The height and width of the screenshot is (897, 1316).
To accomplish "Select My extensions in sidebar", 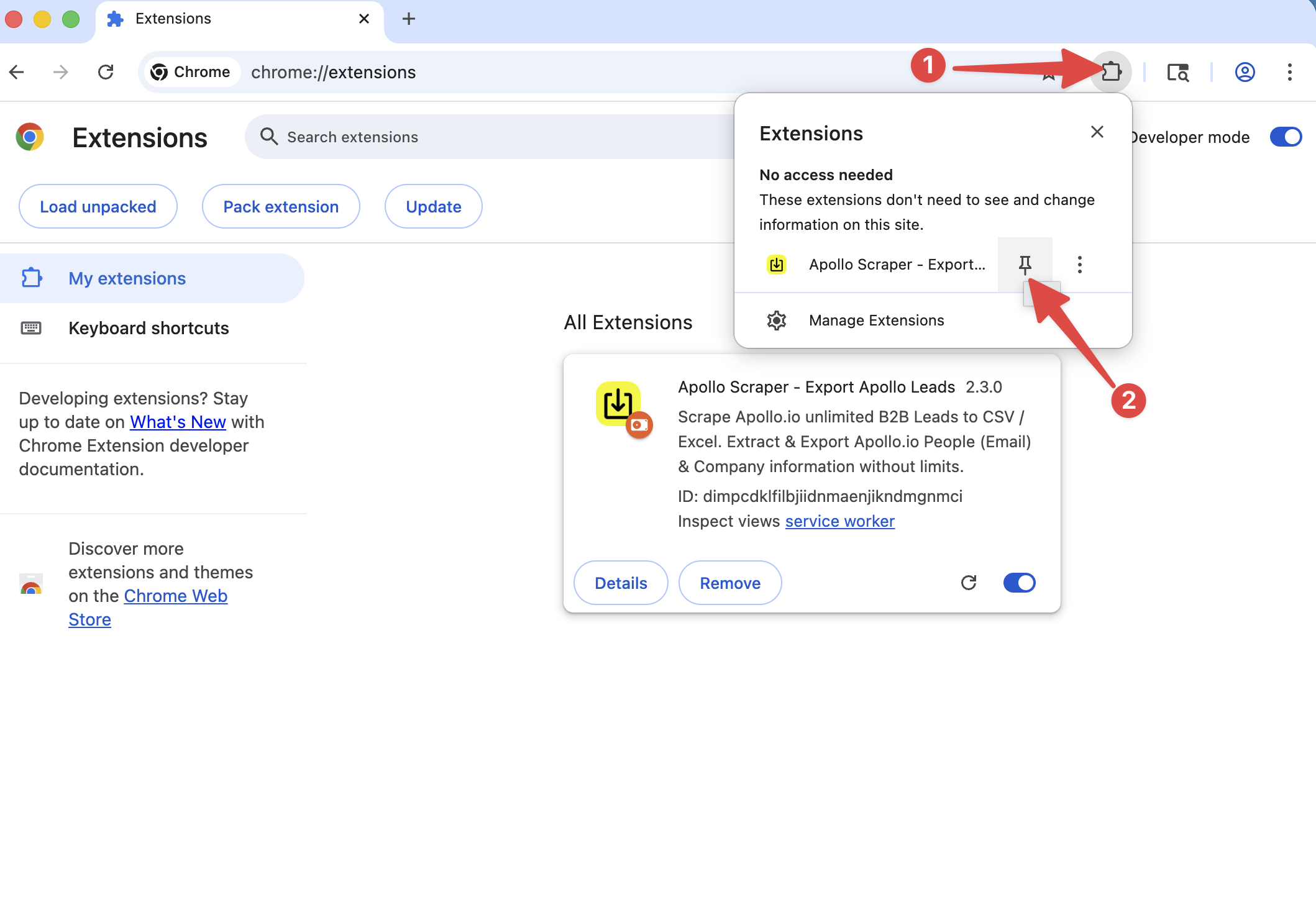I will click(x=152, y=278).
